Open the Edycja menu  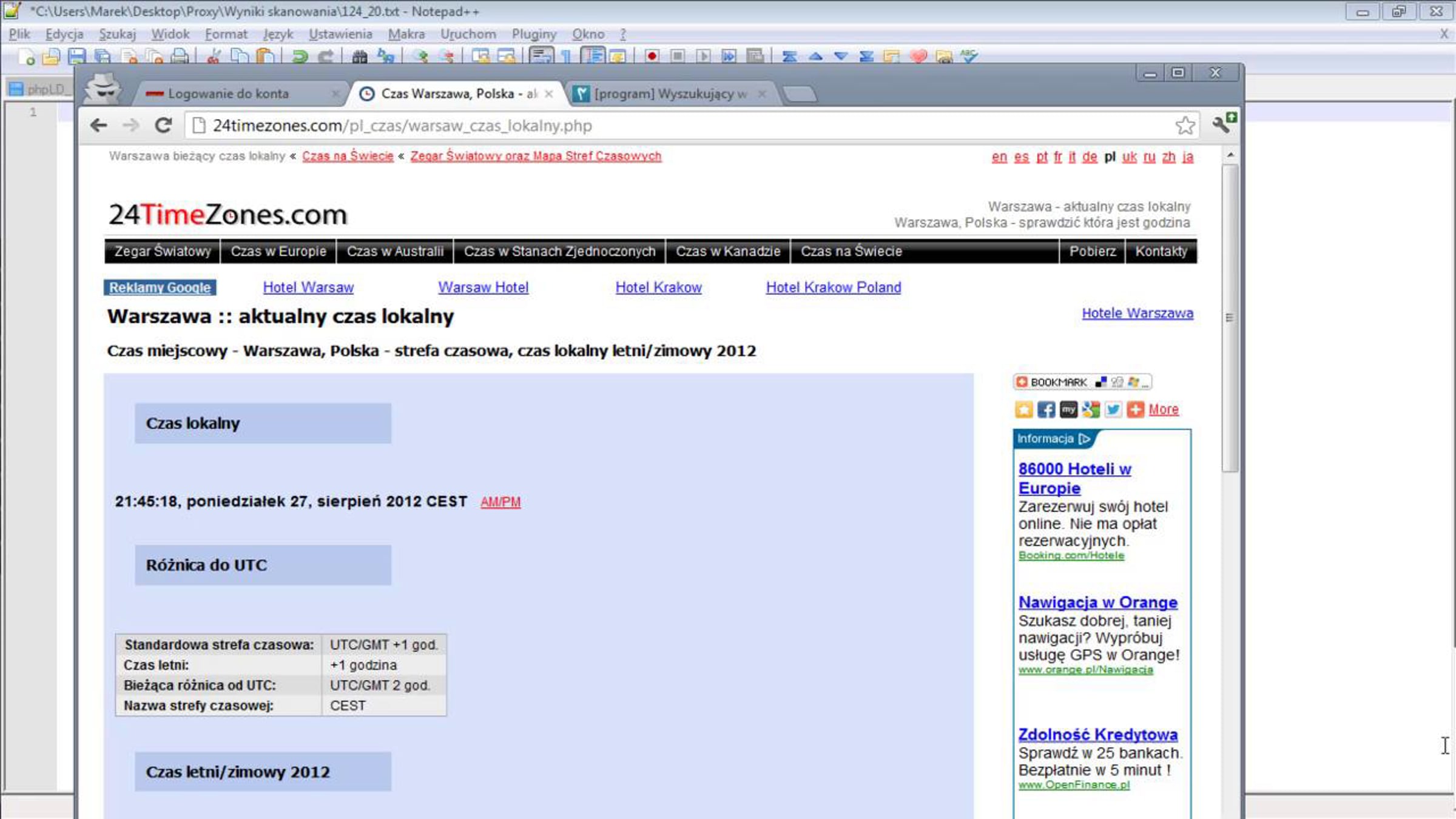[x=64, y=34]
